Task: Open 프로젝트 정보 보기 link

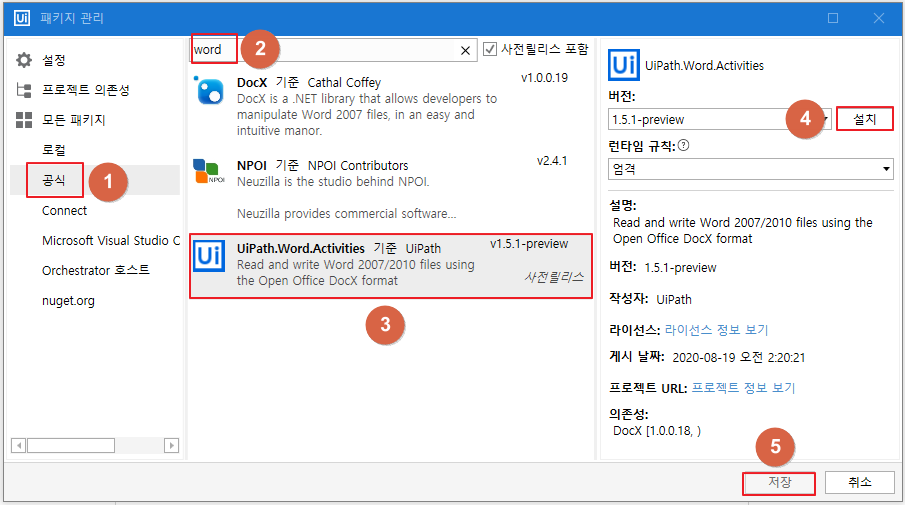Action: tap(743, 388)
